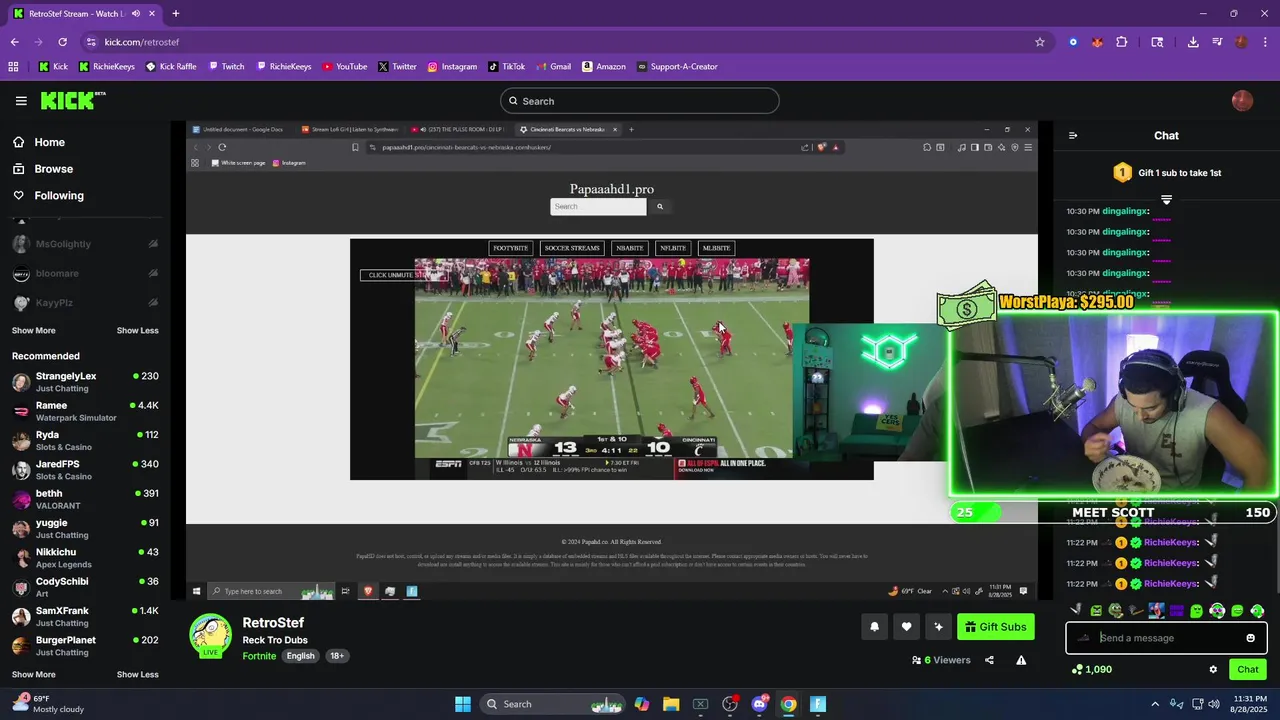
Task: Show less recommended channels
Action: coord(137,675)
